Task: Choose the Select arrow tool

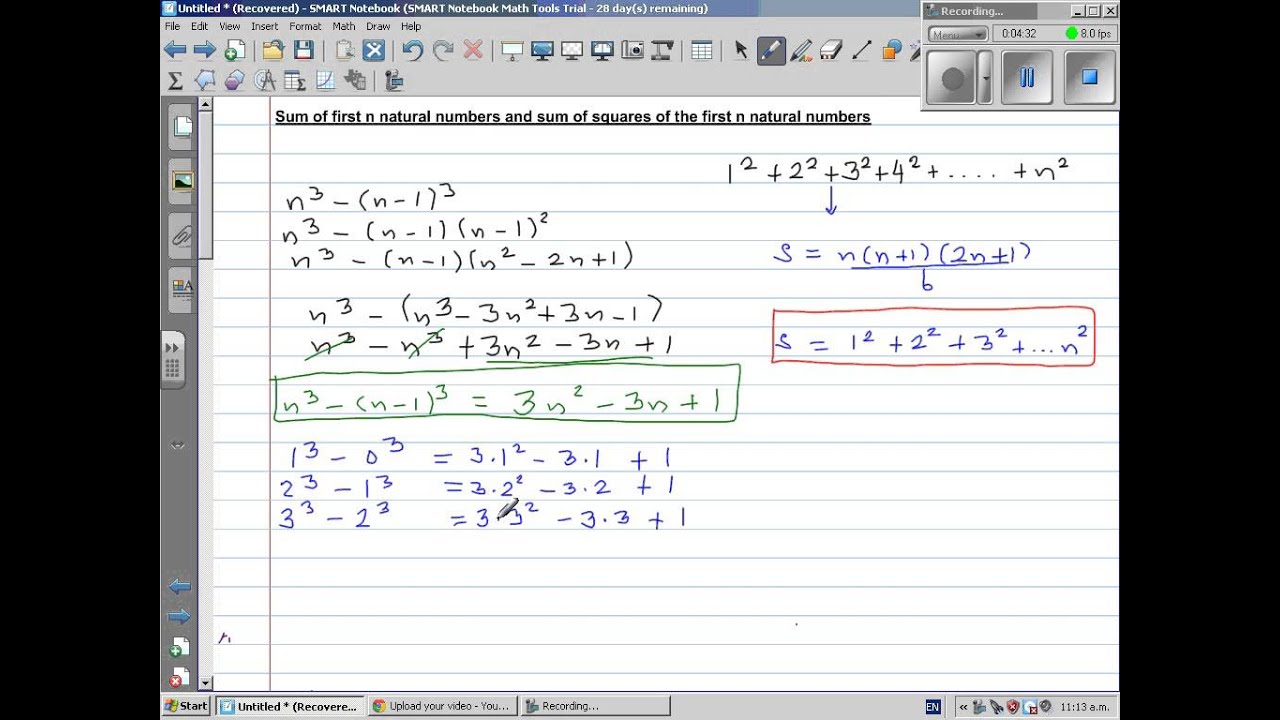Action: pyautogui.click(x=741, y=50)
